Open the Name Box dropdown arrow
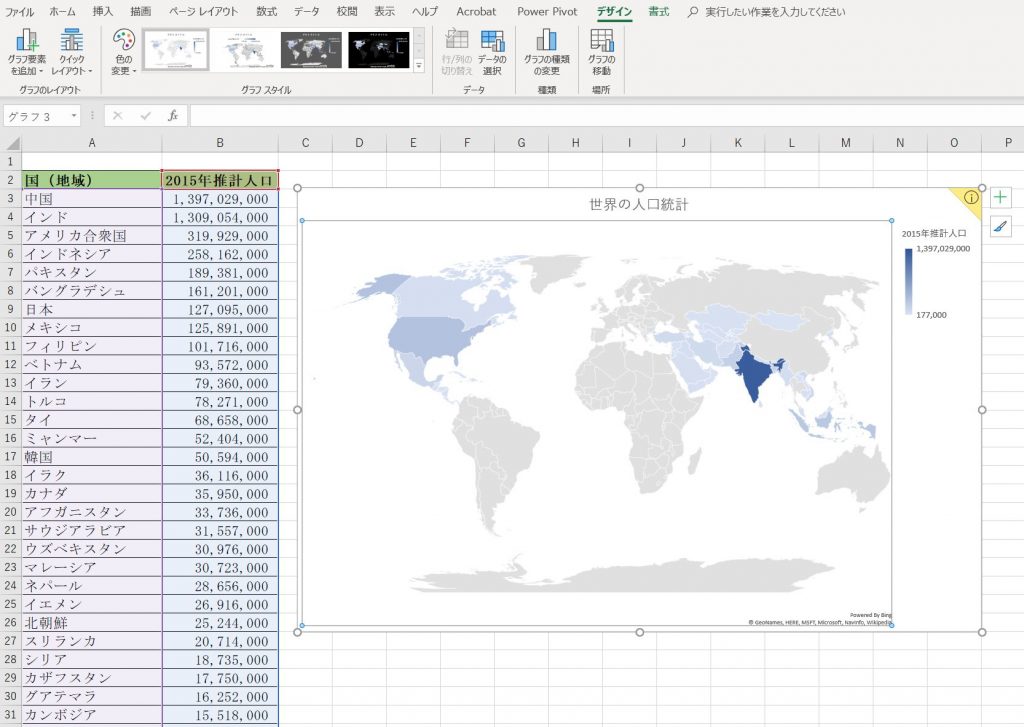Image resolution: width=1024 pixels, height=727 pixels. (73, 117)
